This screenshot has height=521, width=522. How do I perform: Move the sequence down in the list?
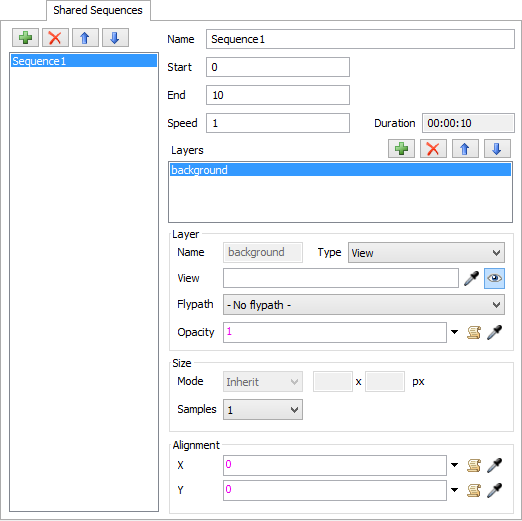click(x=115, y=38)
